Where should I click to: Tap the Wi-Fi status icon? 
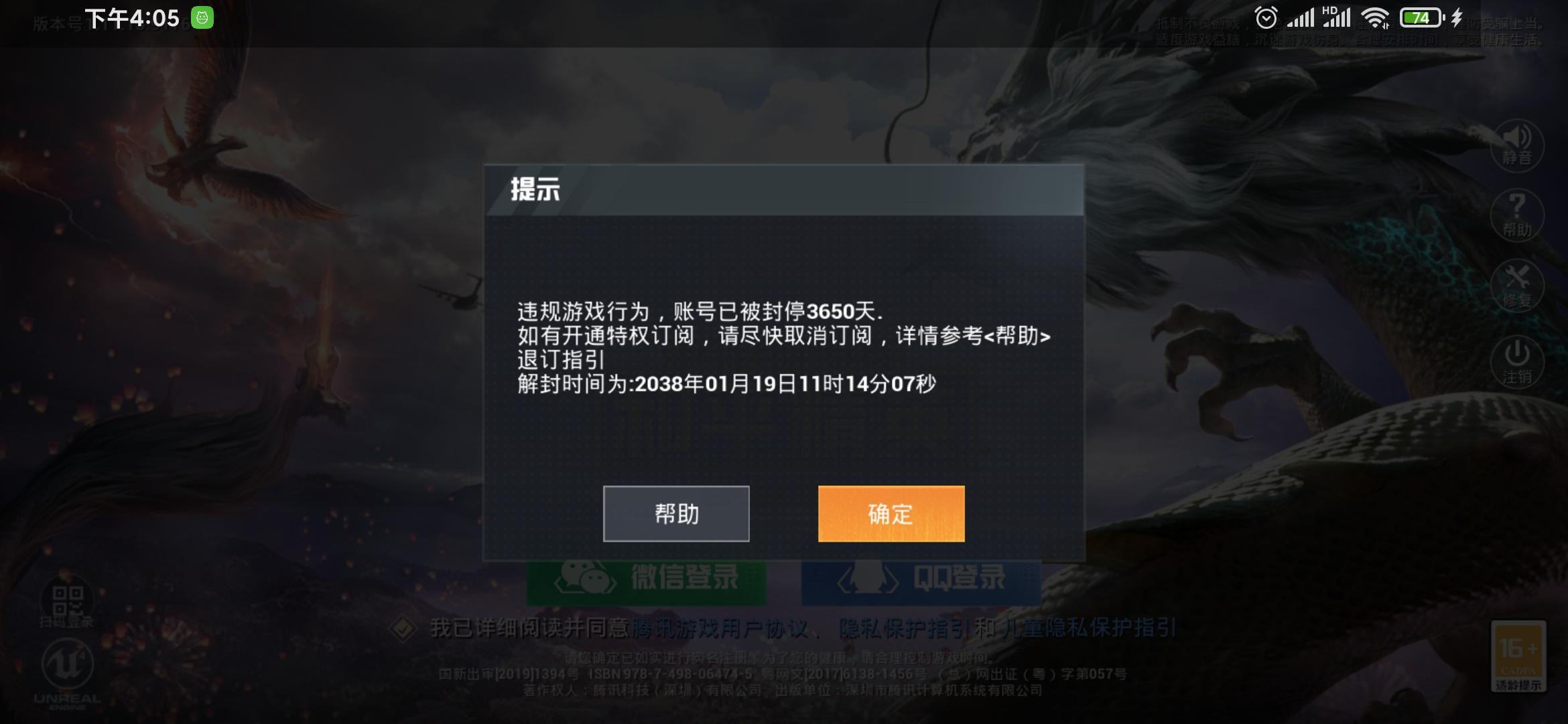(x=1376, y=18)
